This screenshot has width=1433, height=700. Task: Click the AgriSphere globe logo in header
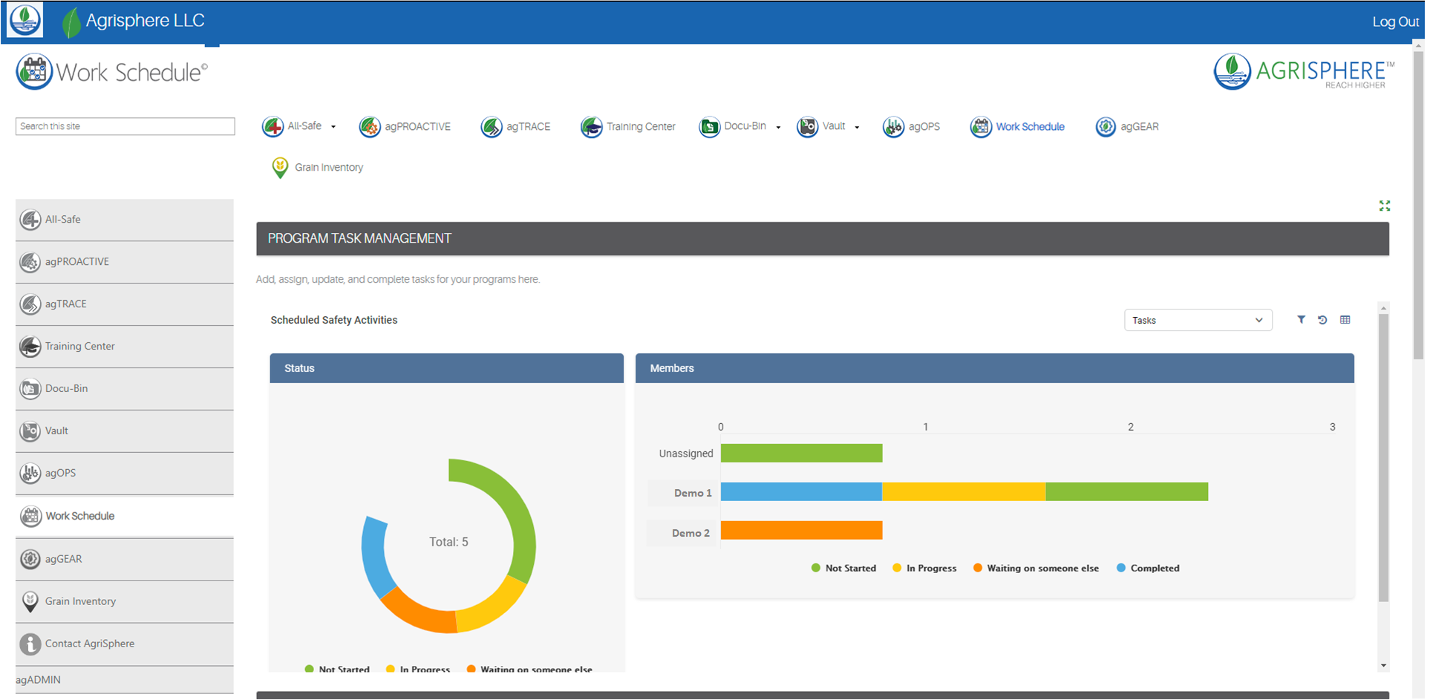25,20
